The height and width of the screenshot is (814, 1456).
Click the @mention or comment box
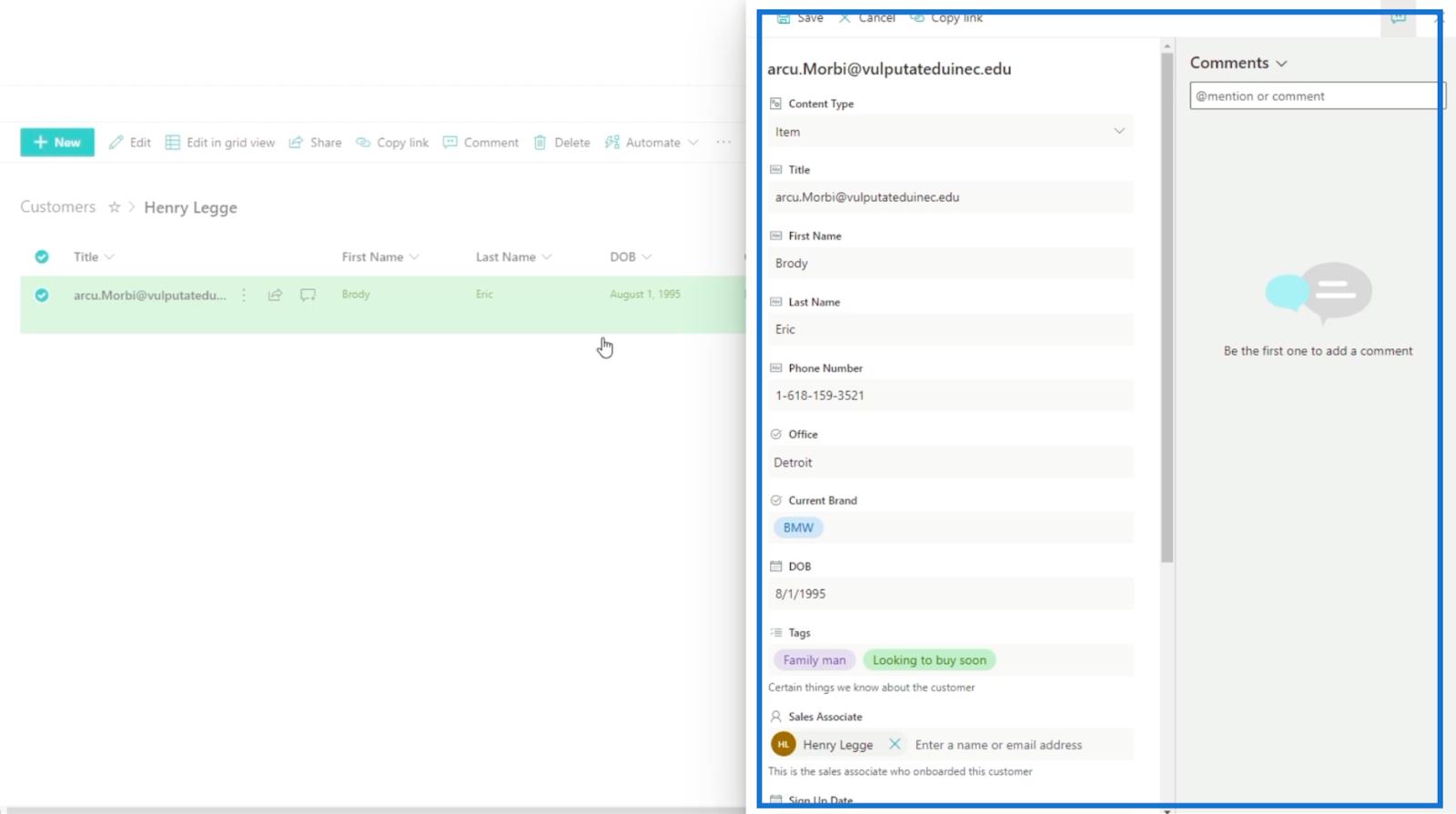pyautogui.click(x=1317, y=95)
